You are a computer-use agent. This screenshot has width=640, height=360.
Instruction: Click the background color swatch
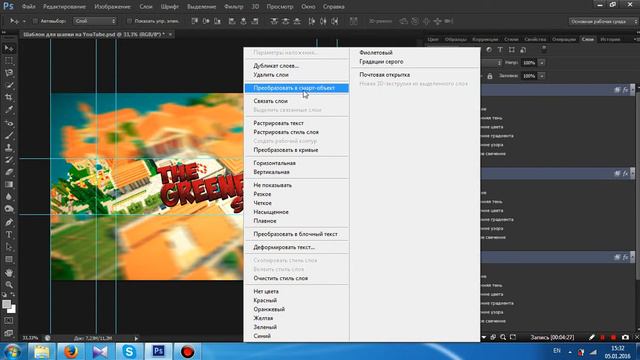(x=13, y=310)
